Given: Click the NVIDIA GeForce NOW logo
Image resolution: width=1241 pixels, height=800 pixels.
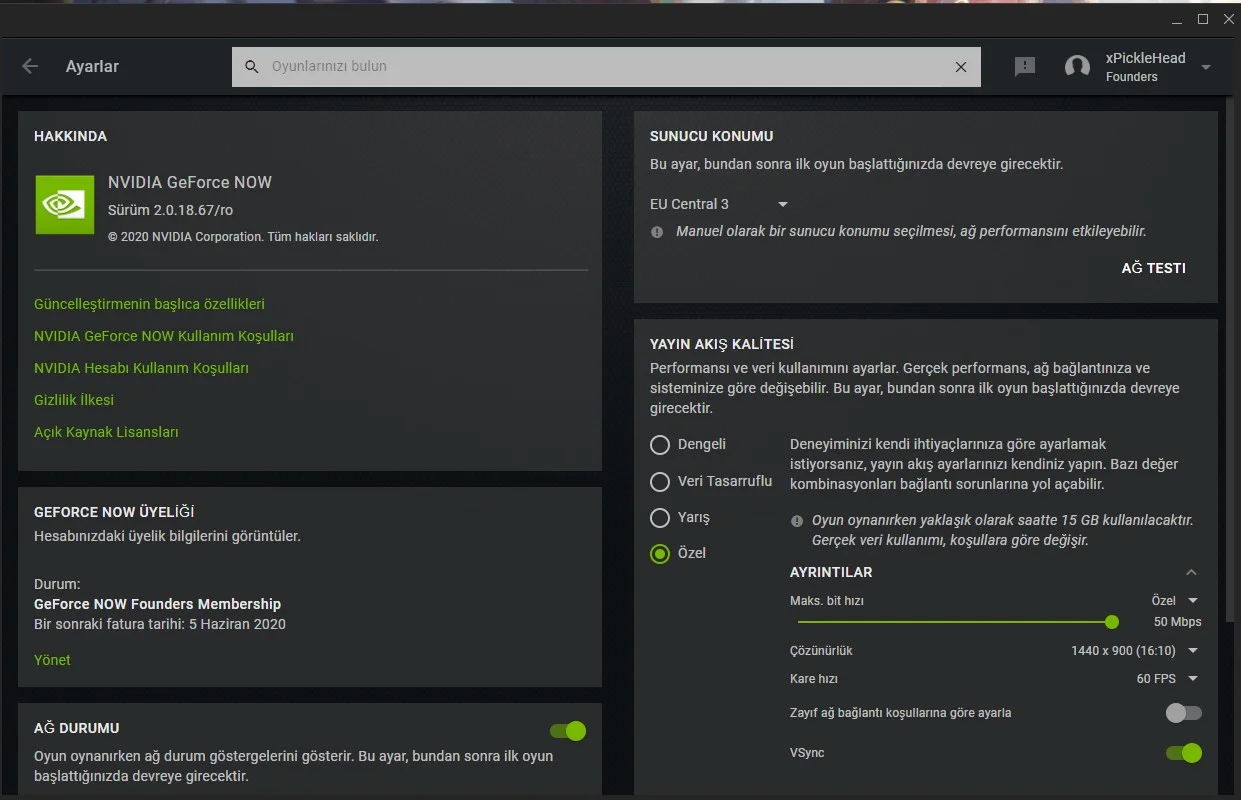Looking at the screenshot, I should tap(65, 205).
